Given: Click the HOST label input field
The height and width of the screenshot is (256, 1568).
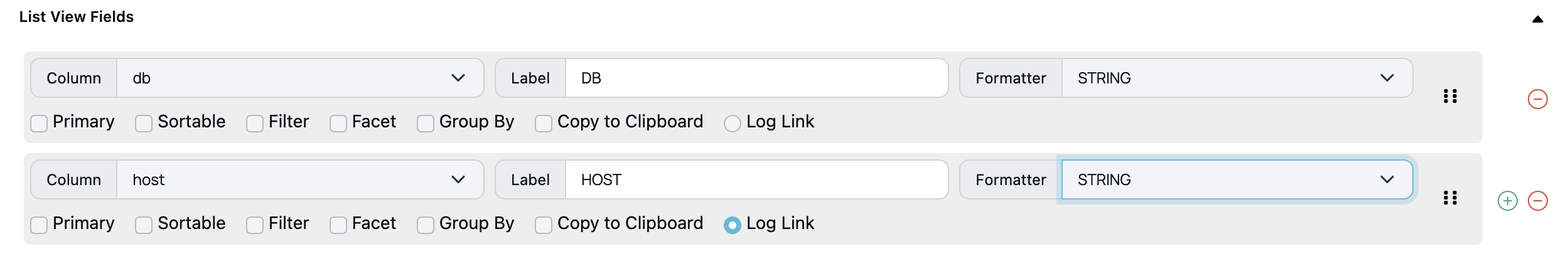Looking at the screenshot, I should [x=756, y=179].
